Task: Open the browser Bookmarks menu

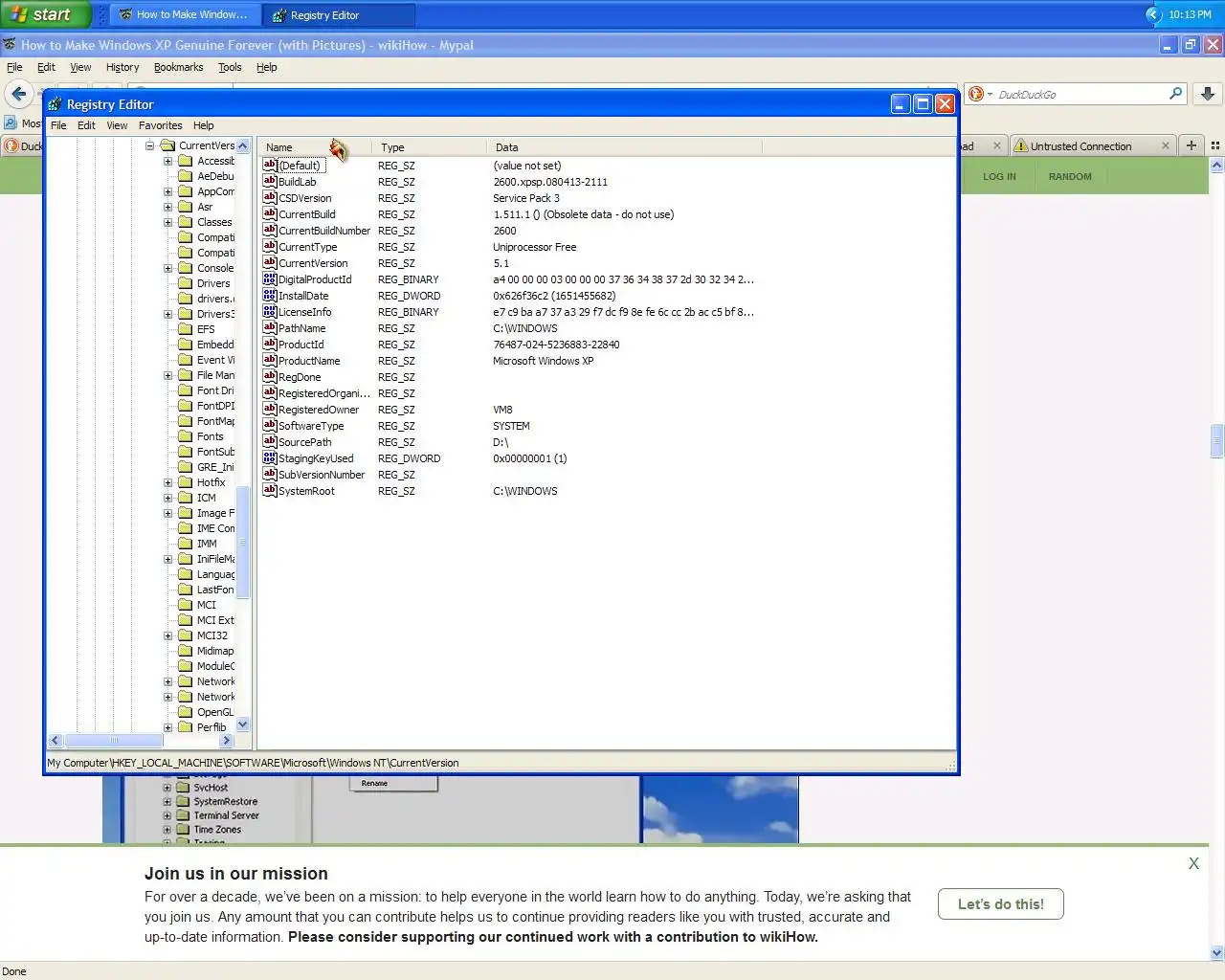Action: 178,67
